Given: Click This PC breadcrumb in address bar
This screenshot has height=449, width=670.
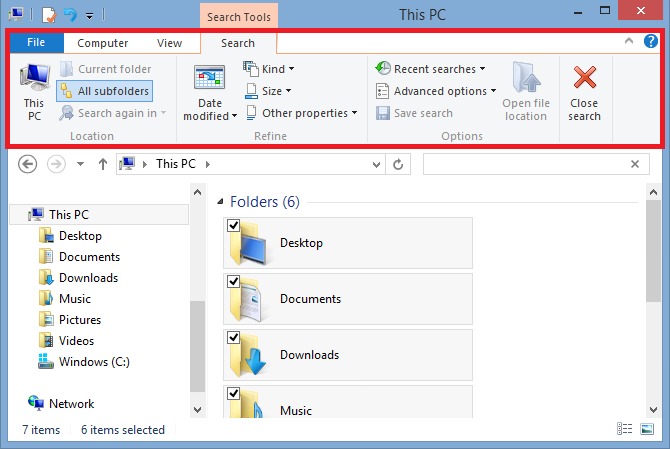Looking at the screenshot, I should pos(176,164).
